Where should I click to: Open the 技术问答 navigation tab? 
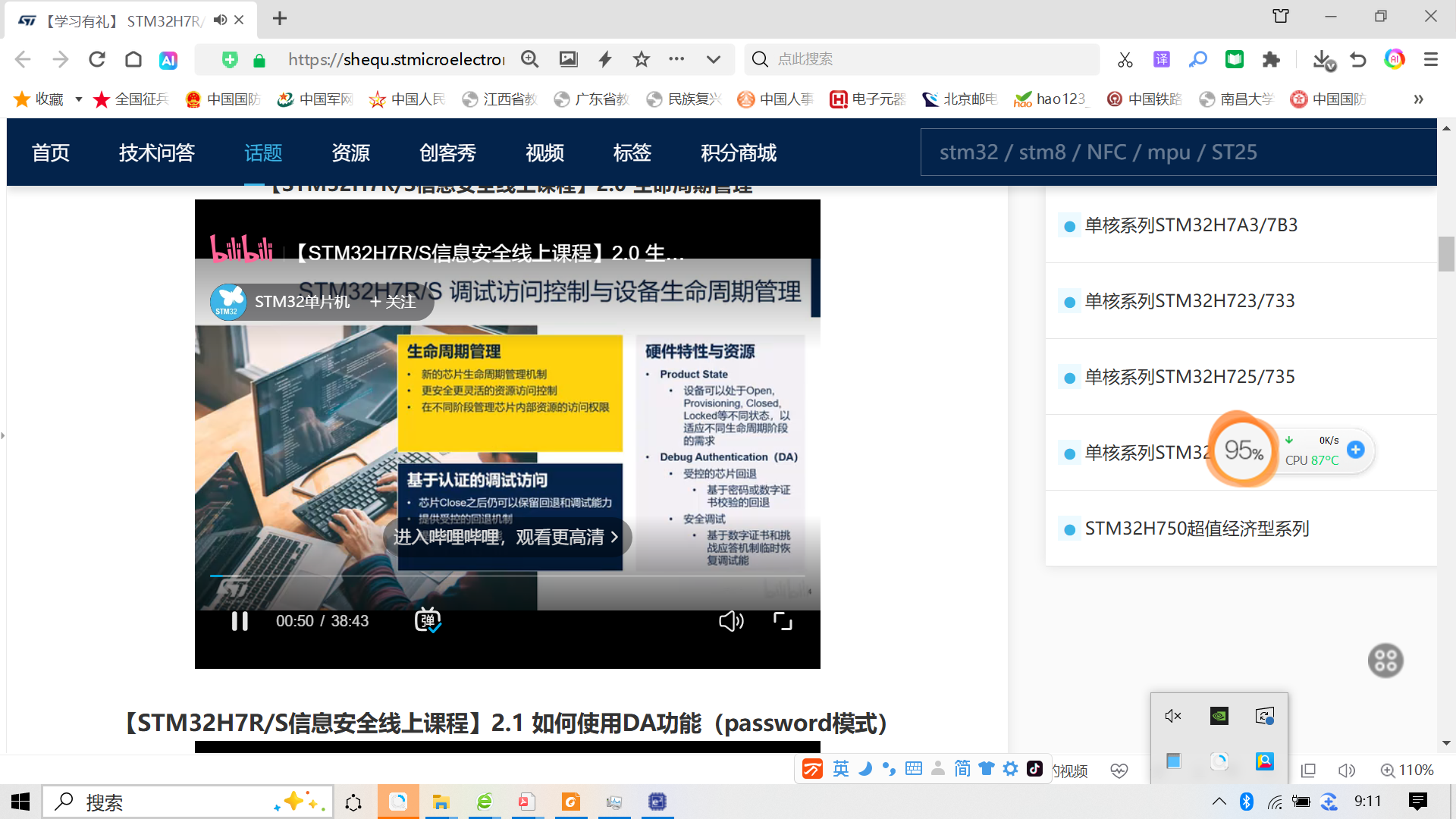click(x=157, y=152)
